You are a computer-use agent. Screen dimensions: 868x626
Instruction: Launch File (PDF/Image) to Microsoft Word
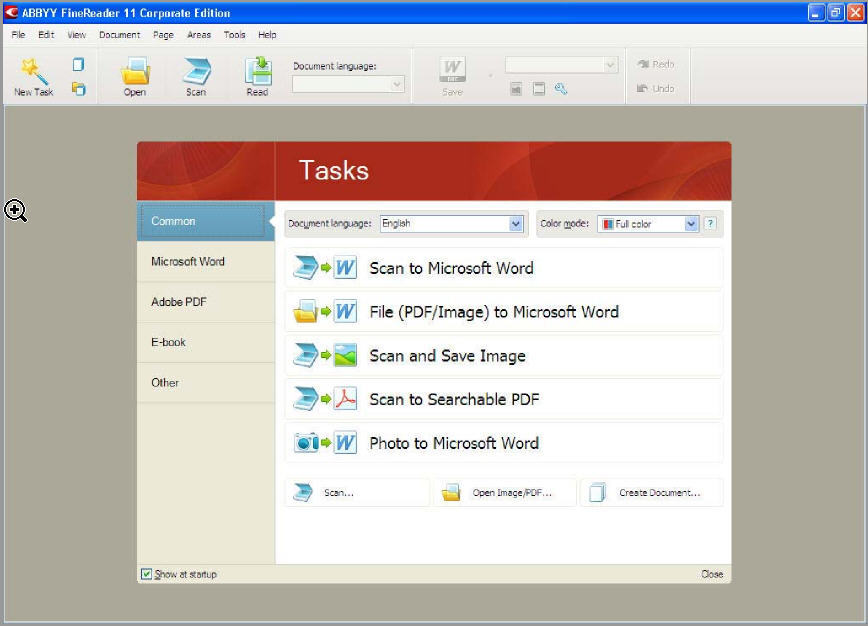click(x=504, y=312)
